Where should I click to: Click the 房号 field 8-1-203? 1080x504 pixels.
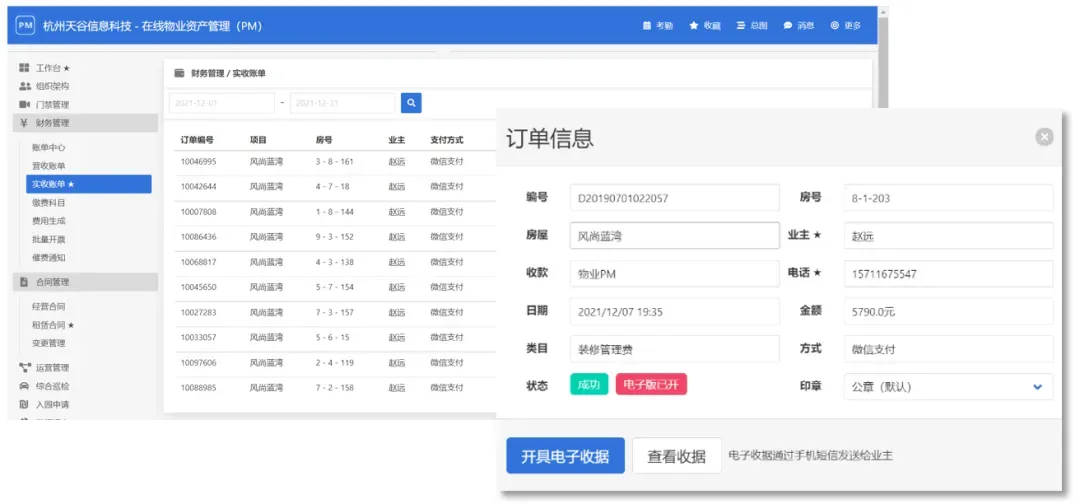point(948,198)
